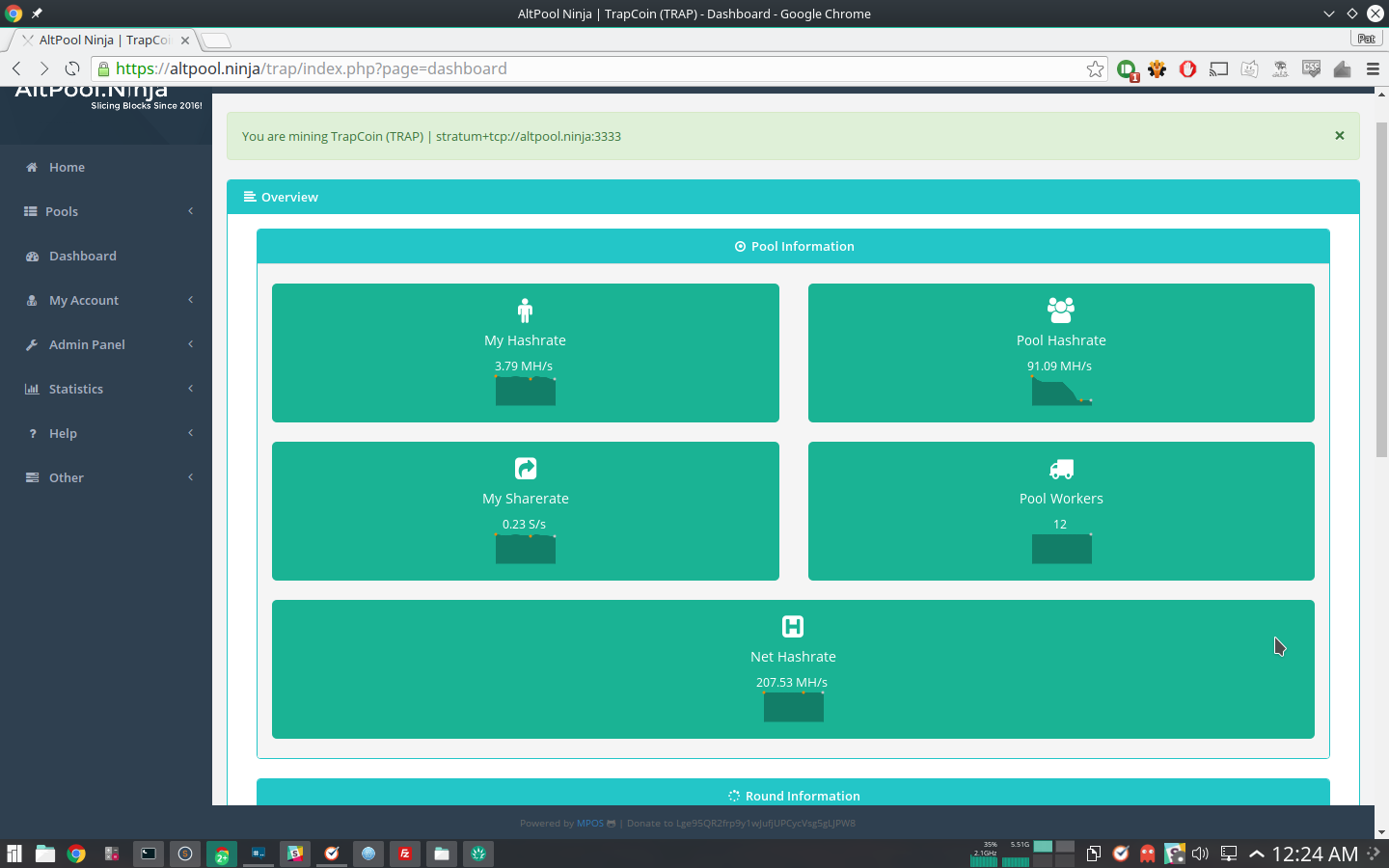Close the AltPool Ninja tab
1389x868 pixels.
(185, 41)
